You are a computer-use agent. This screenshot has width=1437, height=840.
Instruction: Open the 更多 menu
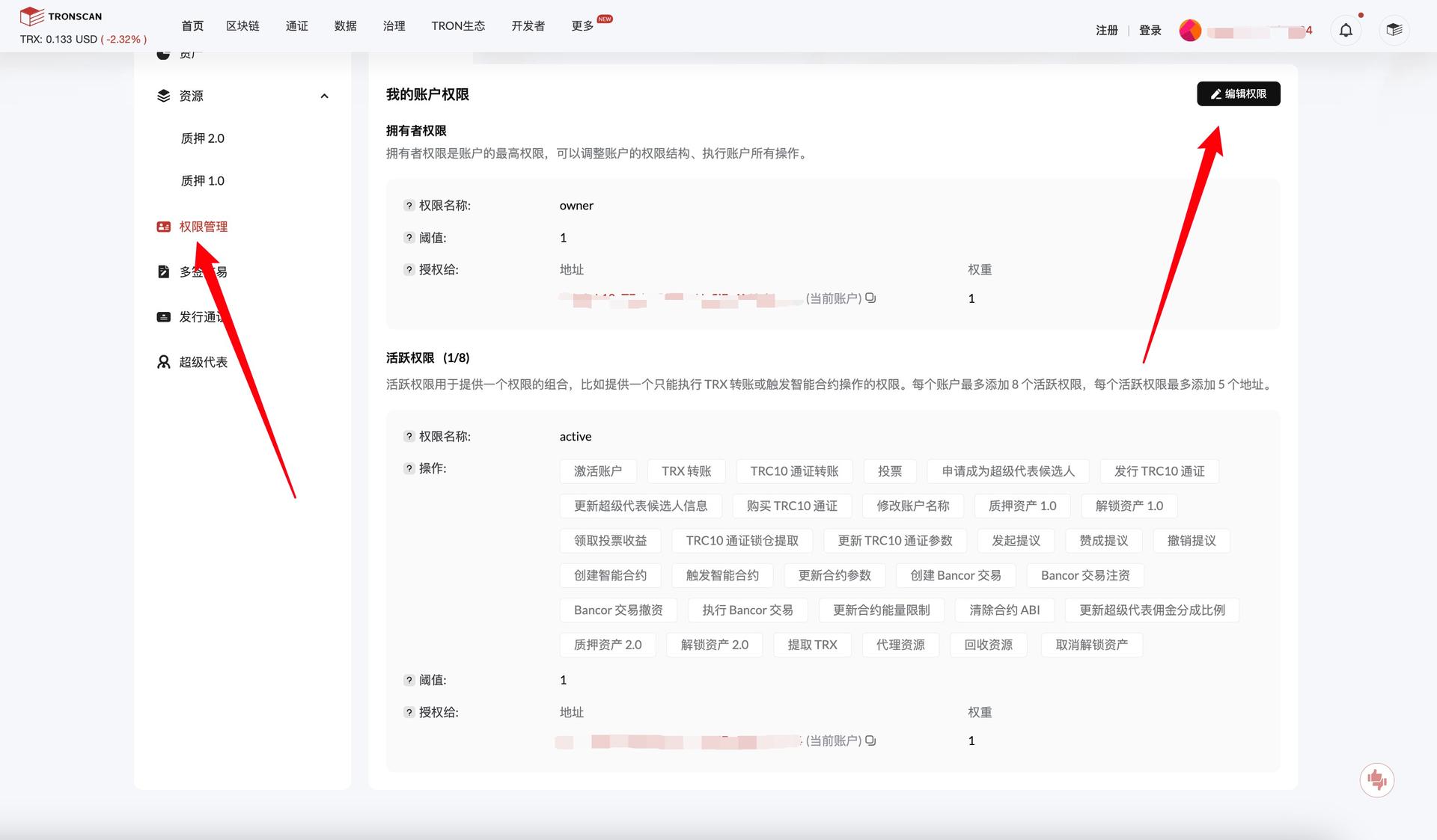tap(582, 25)
